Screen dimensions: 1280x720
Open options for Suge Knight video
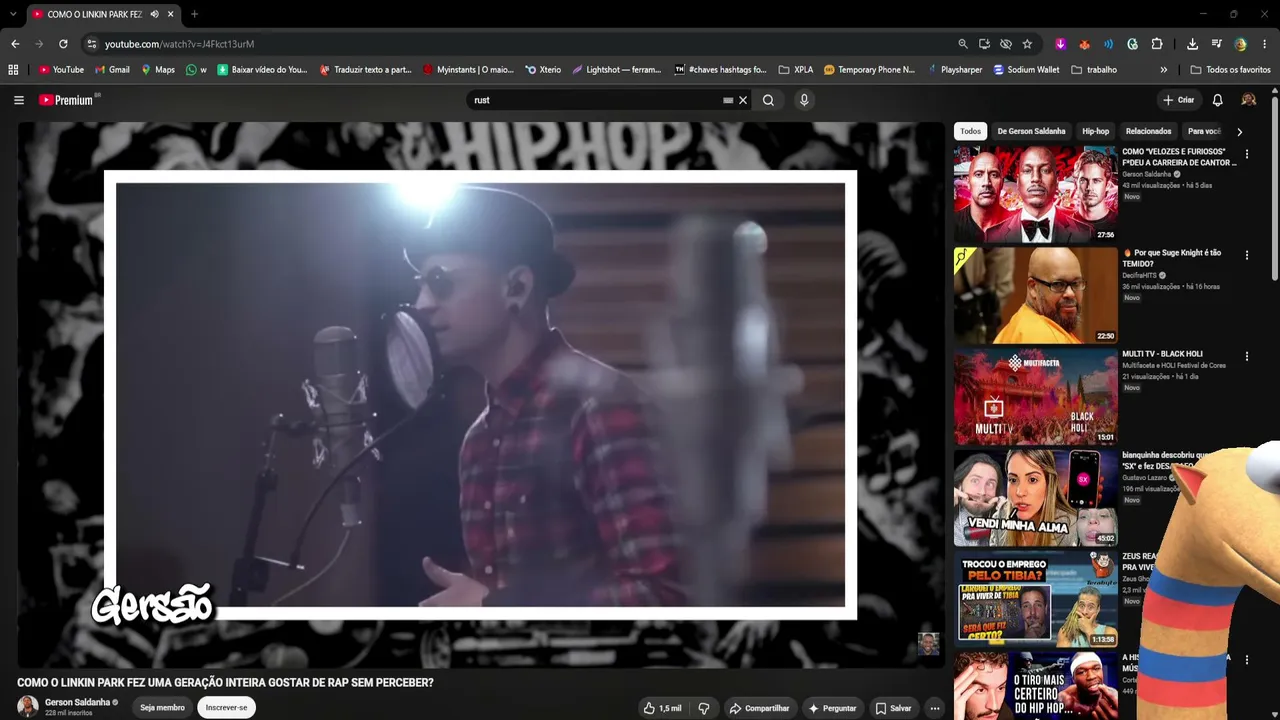point(1246,255)
